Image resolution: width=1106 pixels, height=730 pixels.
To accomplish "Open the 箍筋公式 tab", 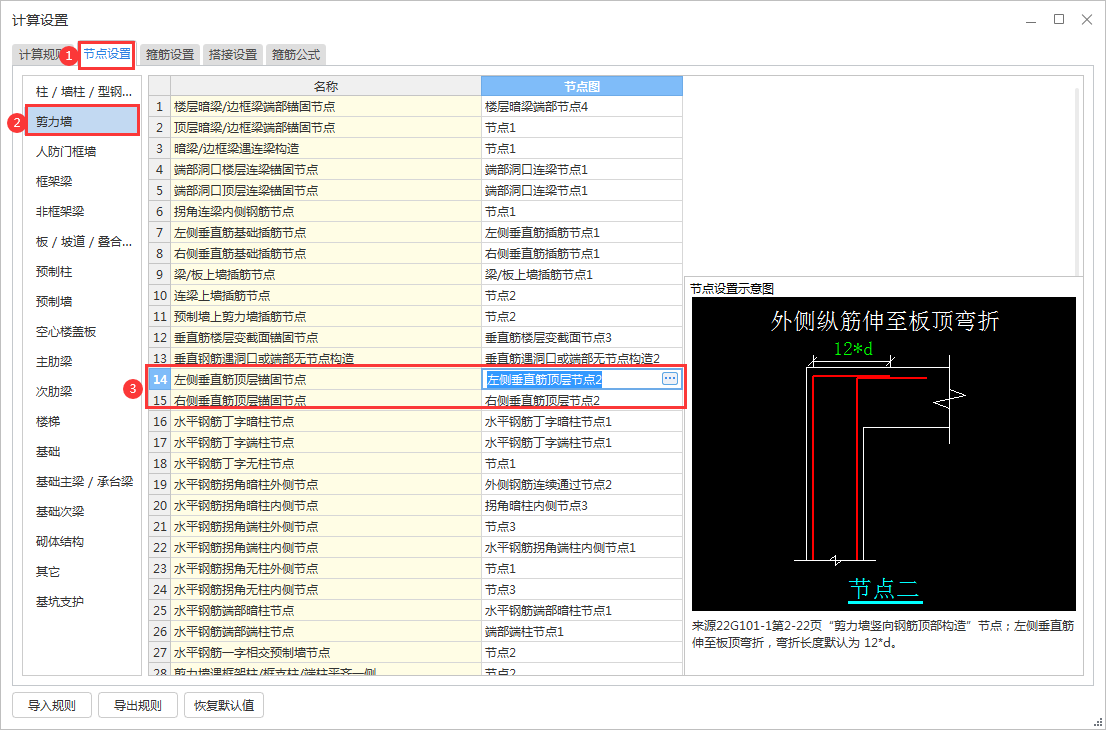I will (296, 54).
